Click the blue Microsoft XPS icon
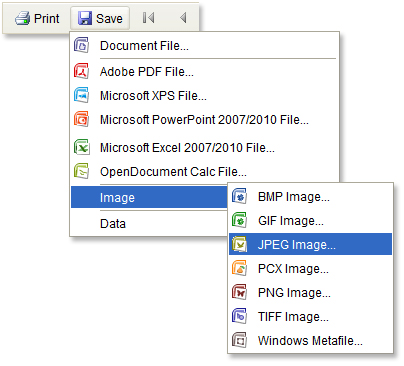 coord(81,95)
